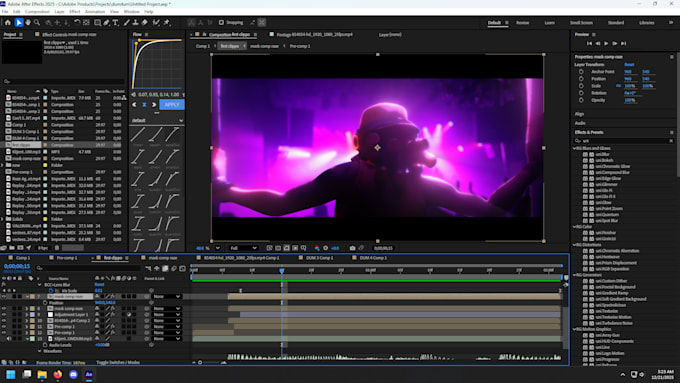Select the Selection arrow tool
Image resolution: width=680 pixels, height=383 pixels.
point(19,23)
